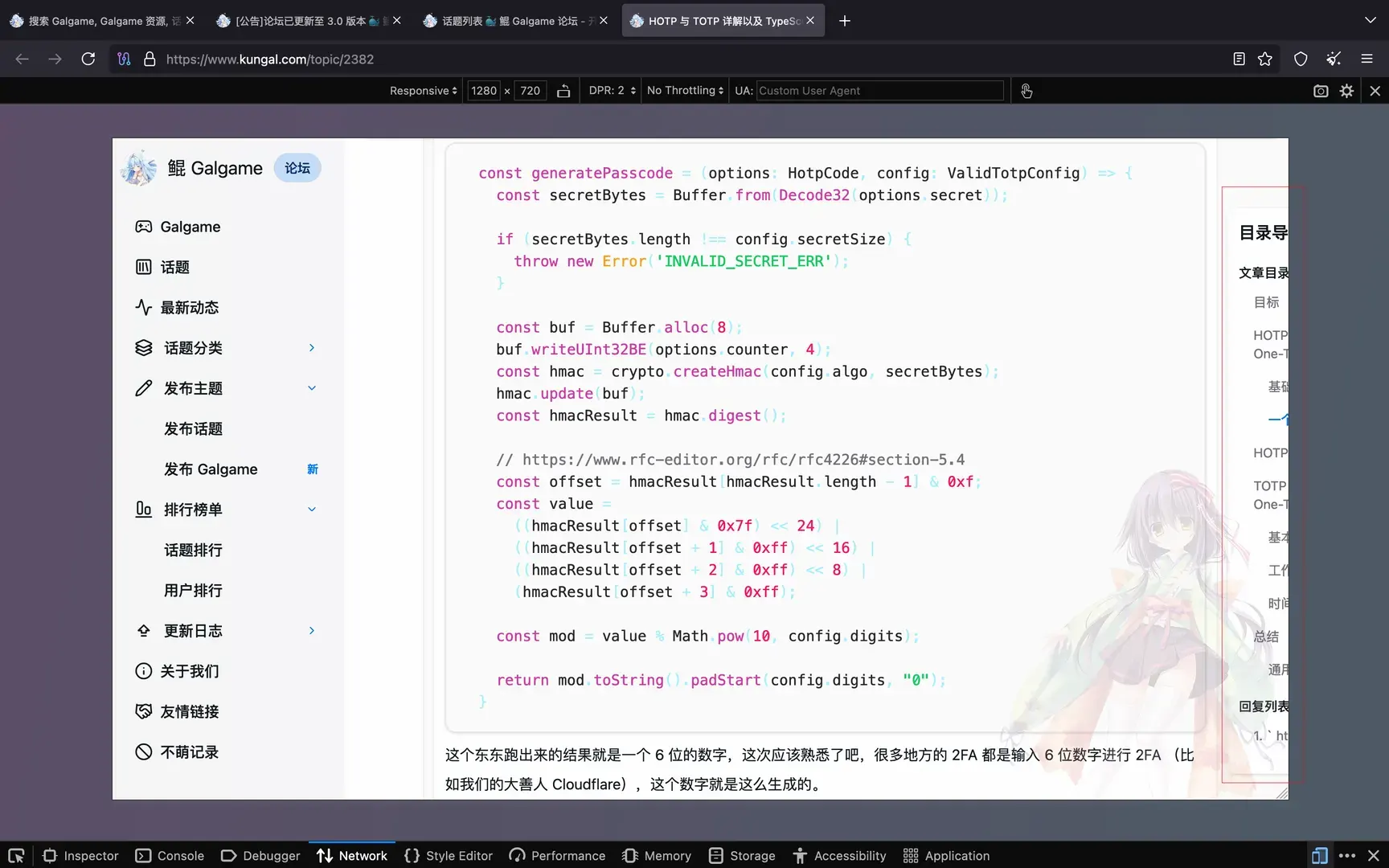The image size is (1389, 868).
Task: Expand the 话题分类 sidebar section
Action: pyautogui.click(x=312, y=348)
